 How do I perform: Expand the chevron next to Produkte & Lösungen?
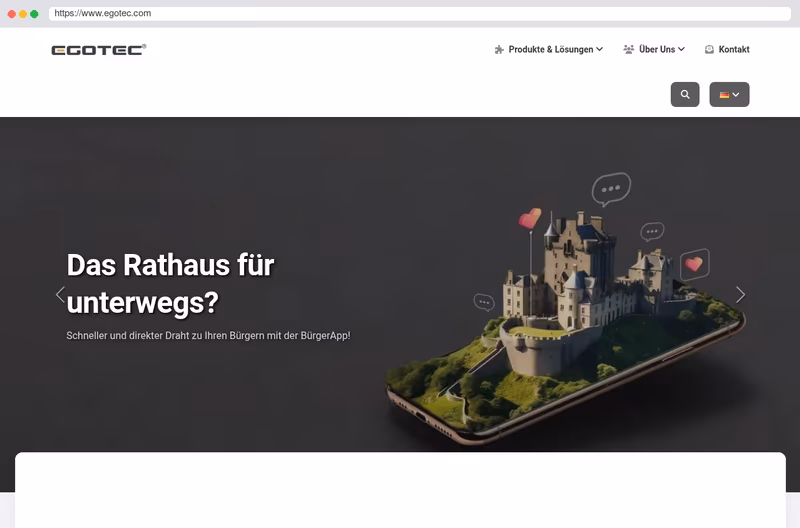[599, 49]
